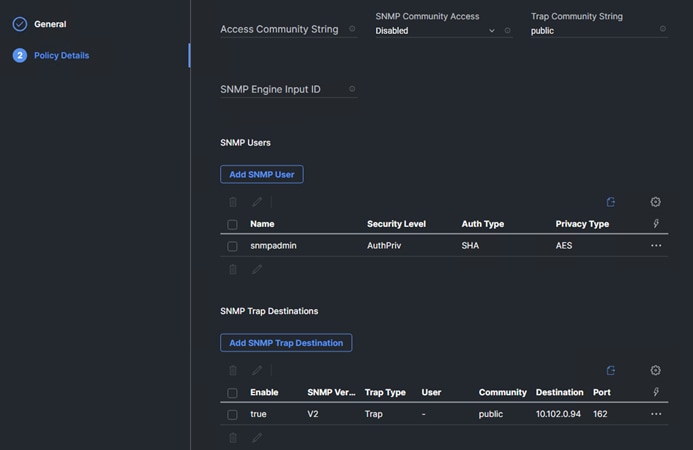Open ellipsis menu for 10.102.0.94 trap row
This screenshot has height=450, width=693.
656,414
